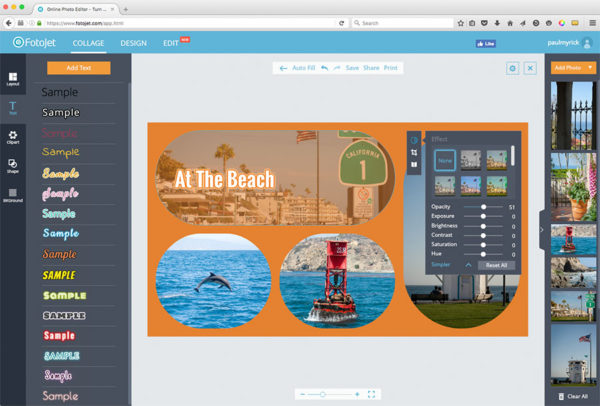This screenshot has width=600, height=406.
Task: Click the flip icon below the crop icon
Action: pos(414,165)
